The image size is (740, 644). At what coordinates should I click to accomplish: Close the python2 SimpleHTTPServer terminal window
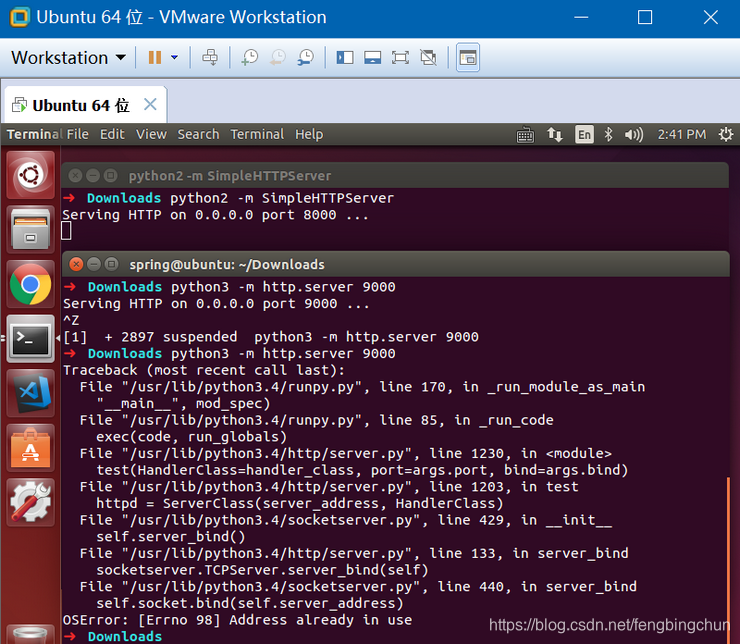76,176
